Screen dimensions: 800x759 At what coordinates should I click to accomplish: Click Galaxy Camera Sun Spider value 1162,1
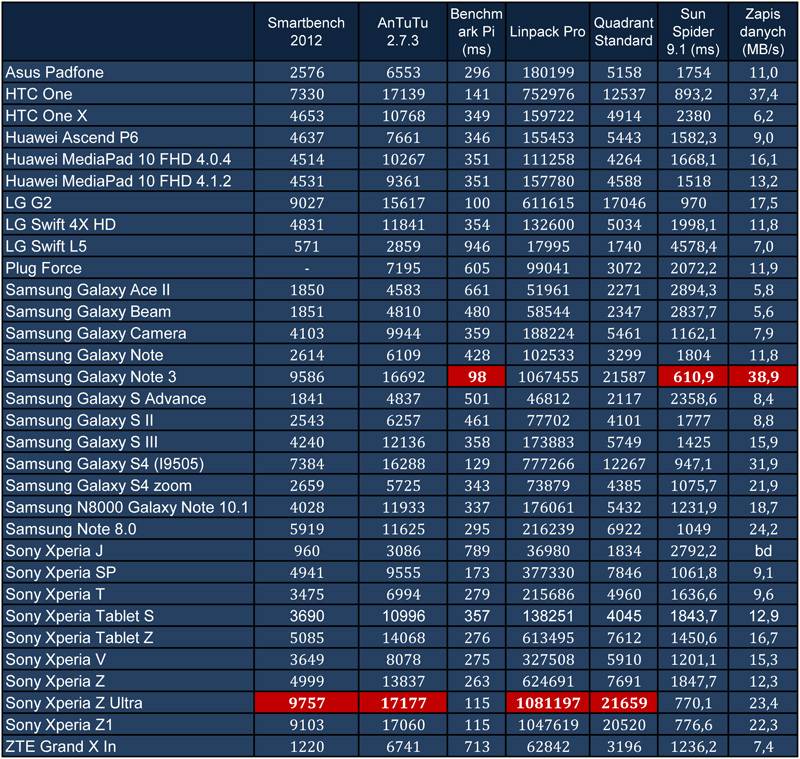click(x=693, y=334)
